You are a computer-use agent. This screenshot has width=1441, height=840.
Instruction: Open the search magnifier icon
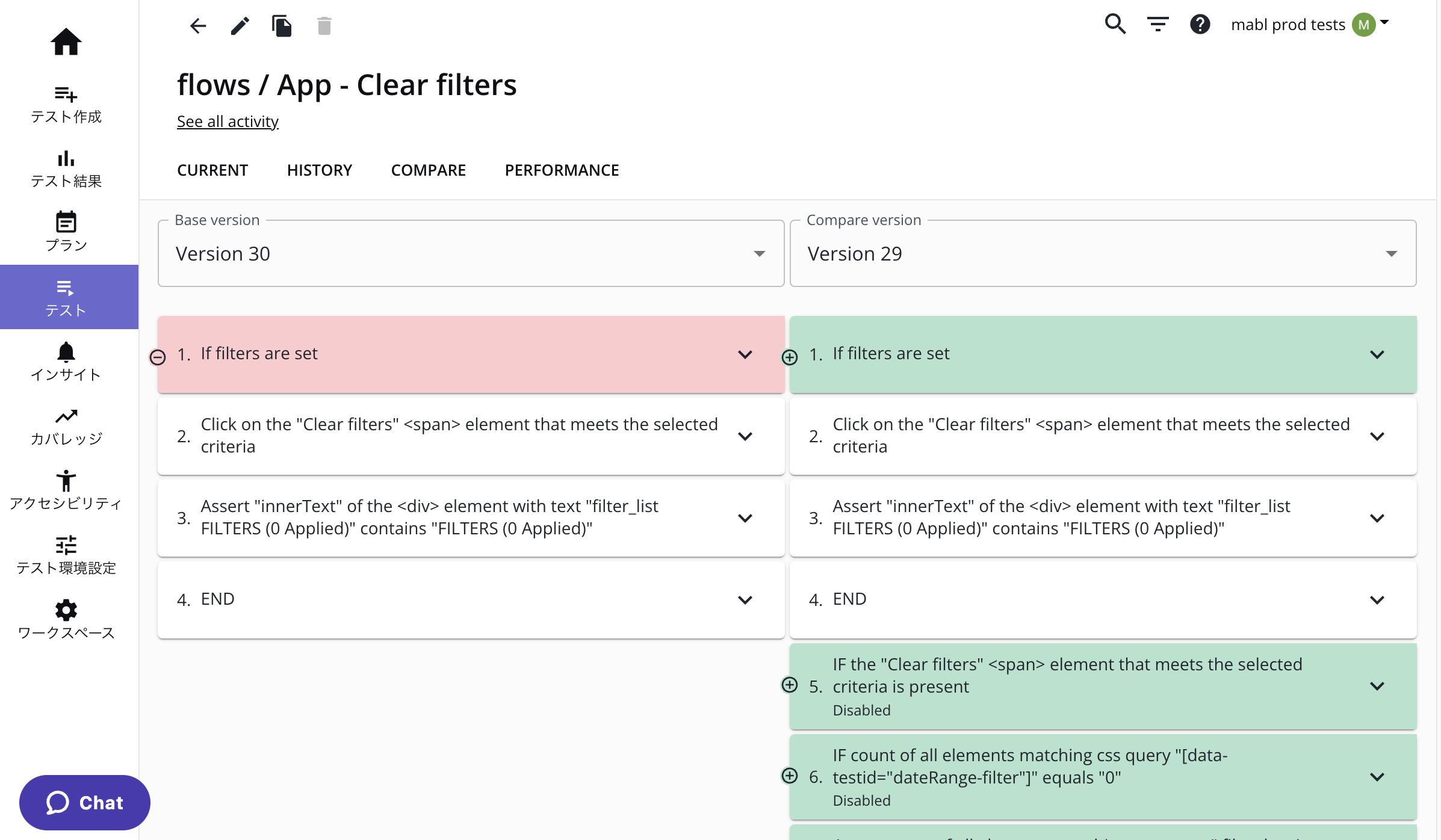coord(1115,24)
